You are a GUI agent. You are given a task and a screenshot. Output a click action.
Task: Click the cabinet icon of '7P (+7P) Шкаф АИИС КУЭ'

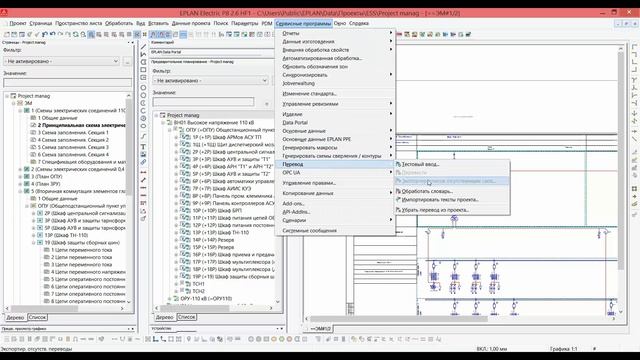[x=186, y=189]
